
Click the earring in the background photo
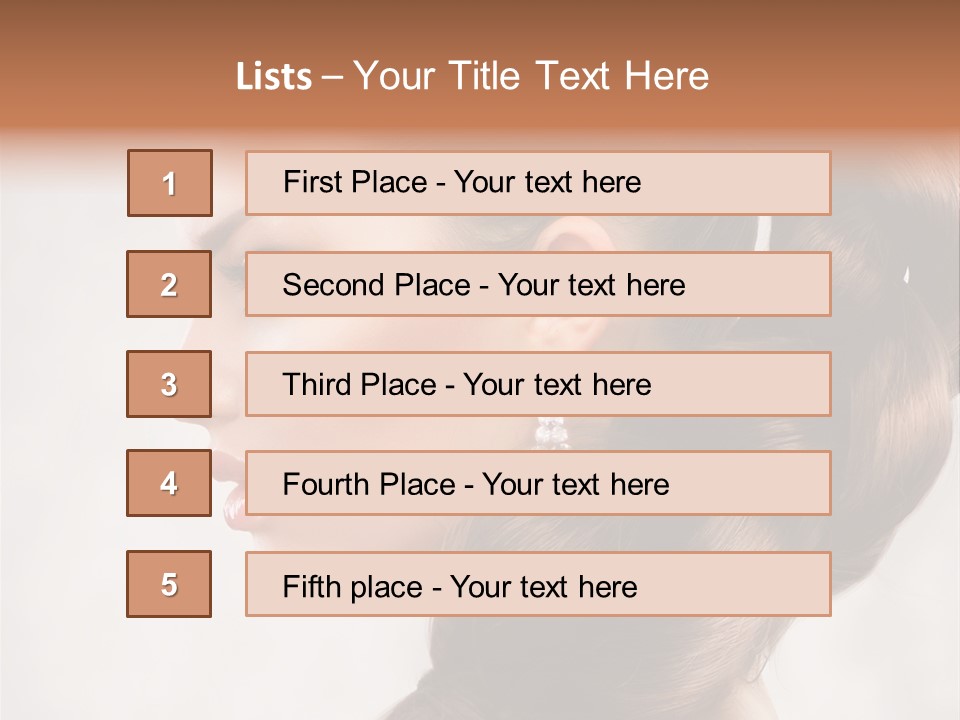pos(551,432)
